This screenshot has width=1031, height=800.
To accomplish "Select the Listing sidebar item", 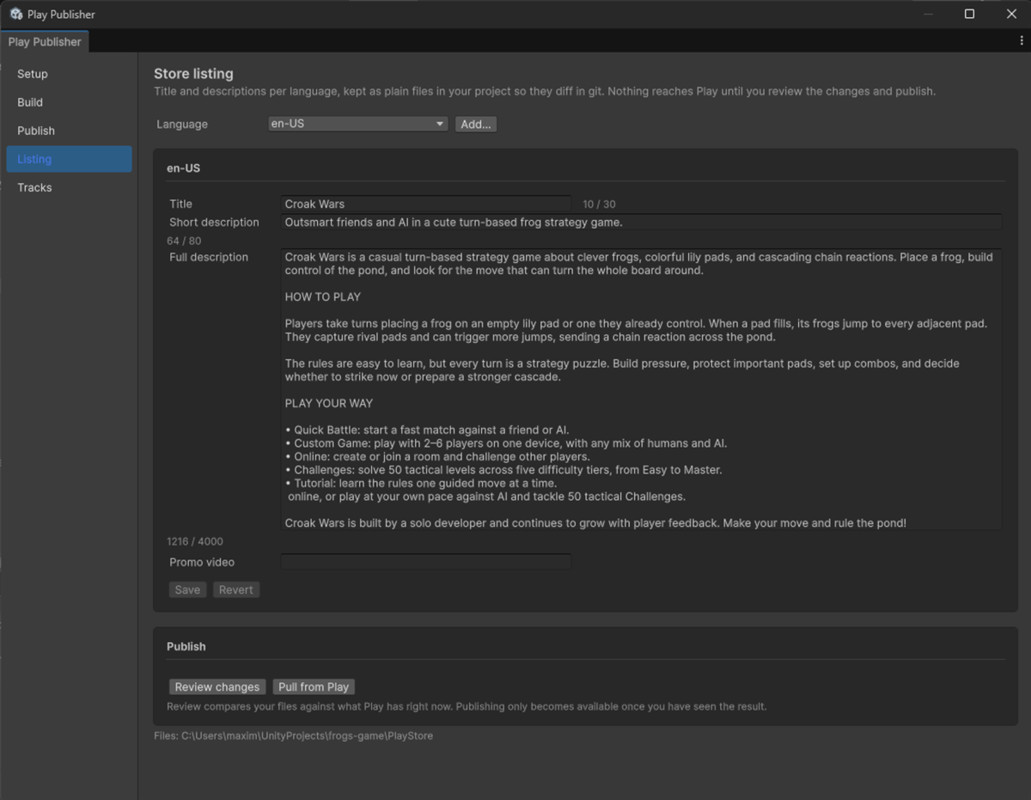I will tap(69, 159).
